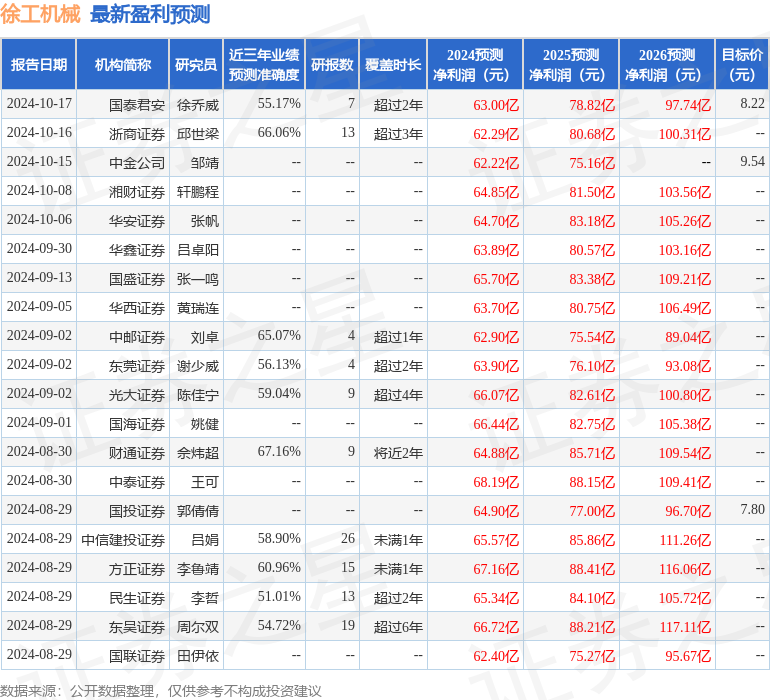Screen dimensions: 770x700
Task: Click researcher name 轩鹏程
Action: 197,192
